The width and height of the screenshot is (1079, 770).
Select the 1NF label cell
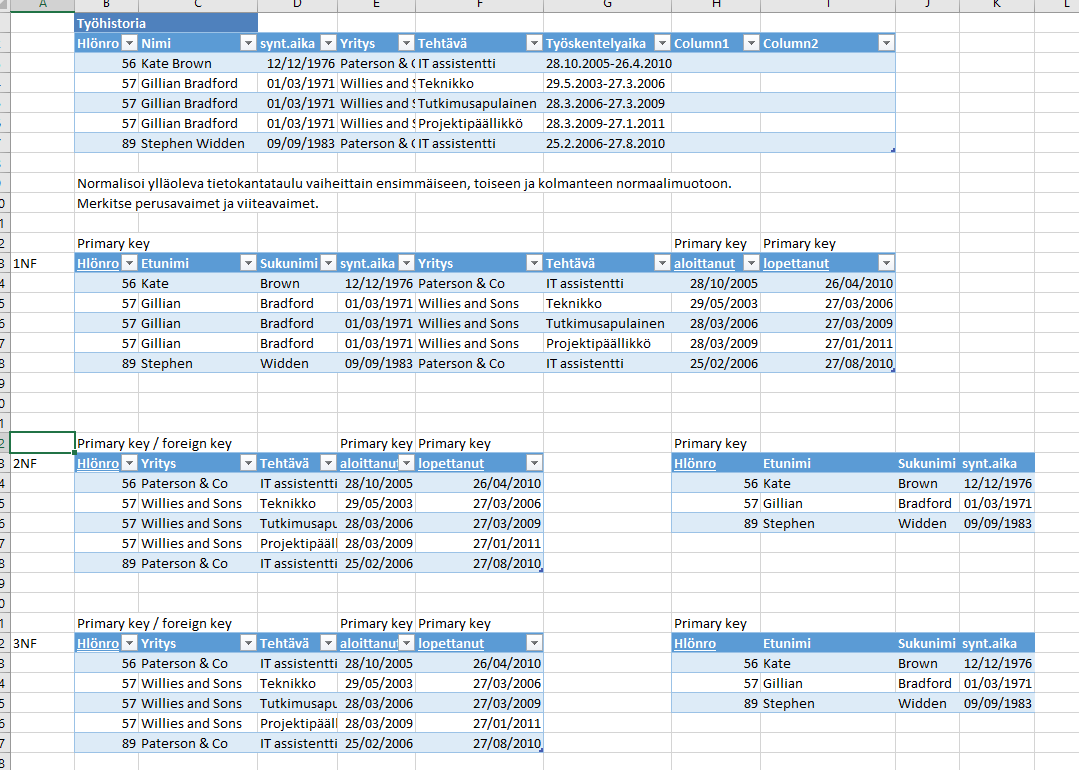pyautogui.click(x=41, y=263)
